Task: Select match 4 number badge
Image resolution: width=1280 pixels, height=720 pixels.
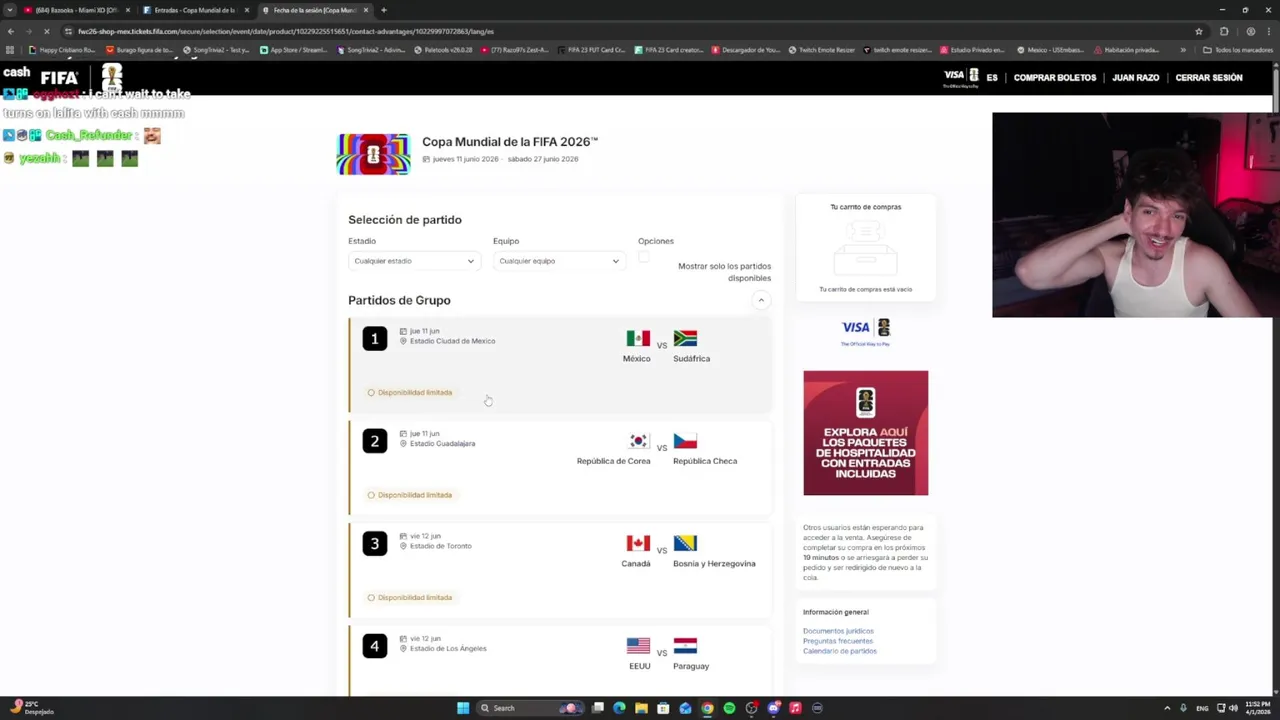Action: (374, 646)
